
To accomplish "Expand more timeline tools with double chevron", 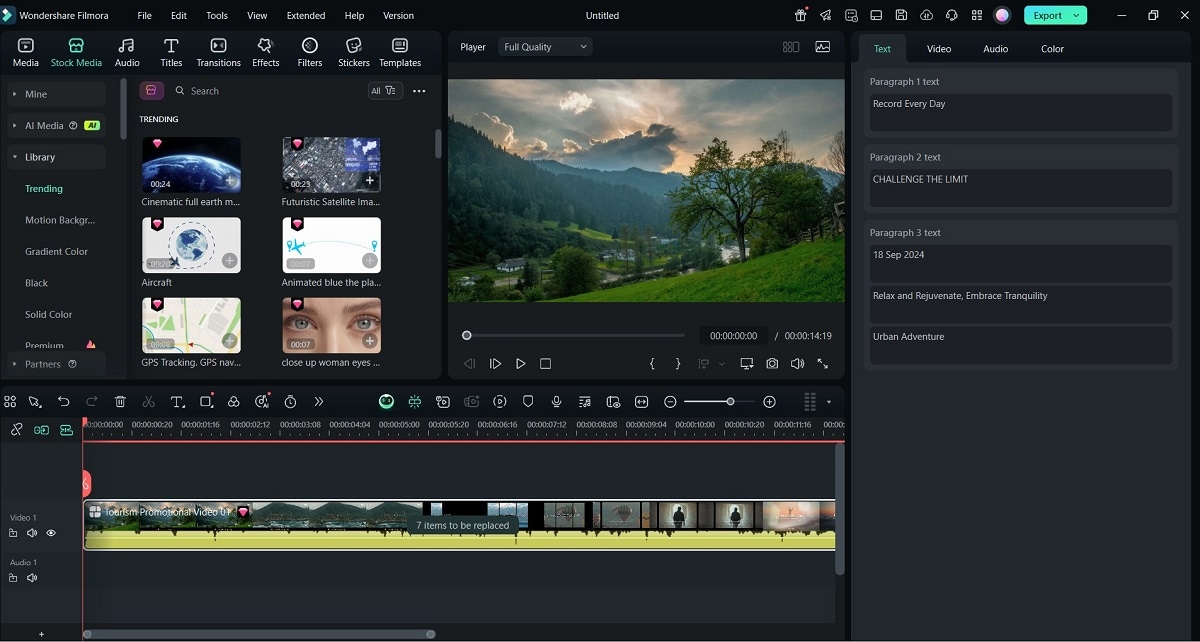I will click(318, 401).
